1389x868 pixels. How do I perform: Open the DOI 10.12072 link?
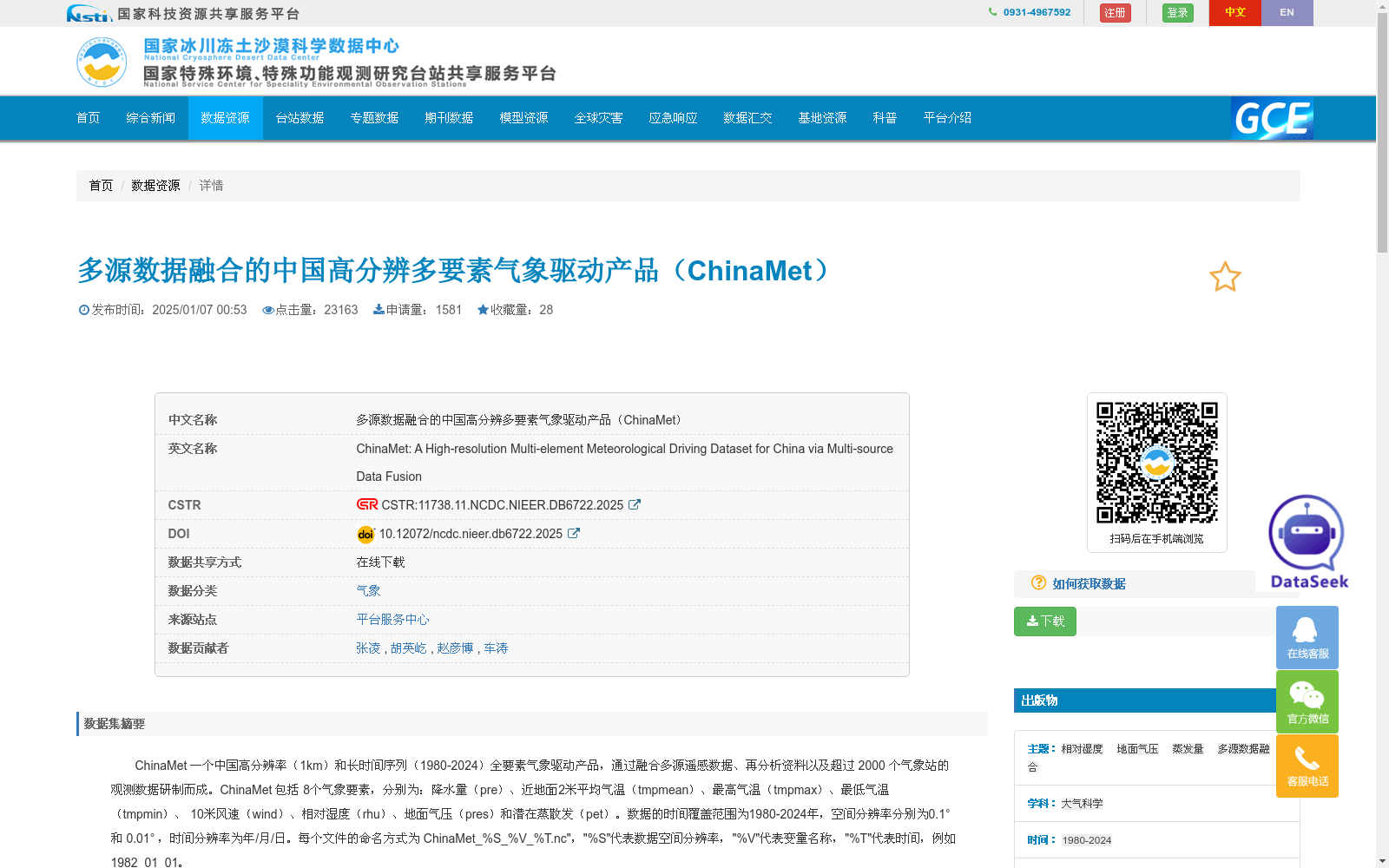pyautogui.click(x=471, y=534)
